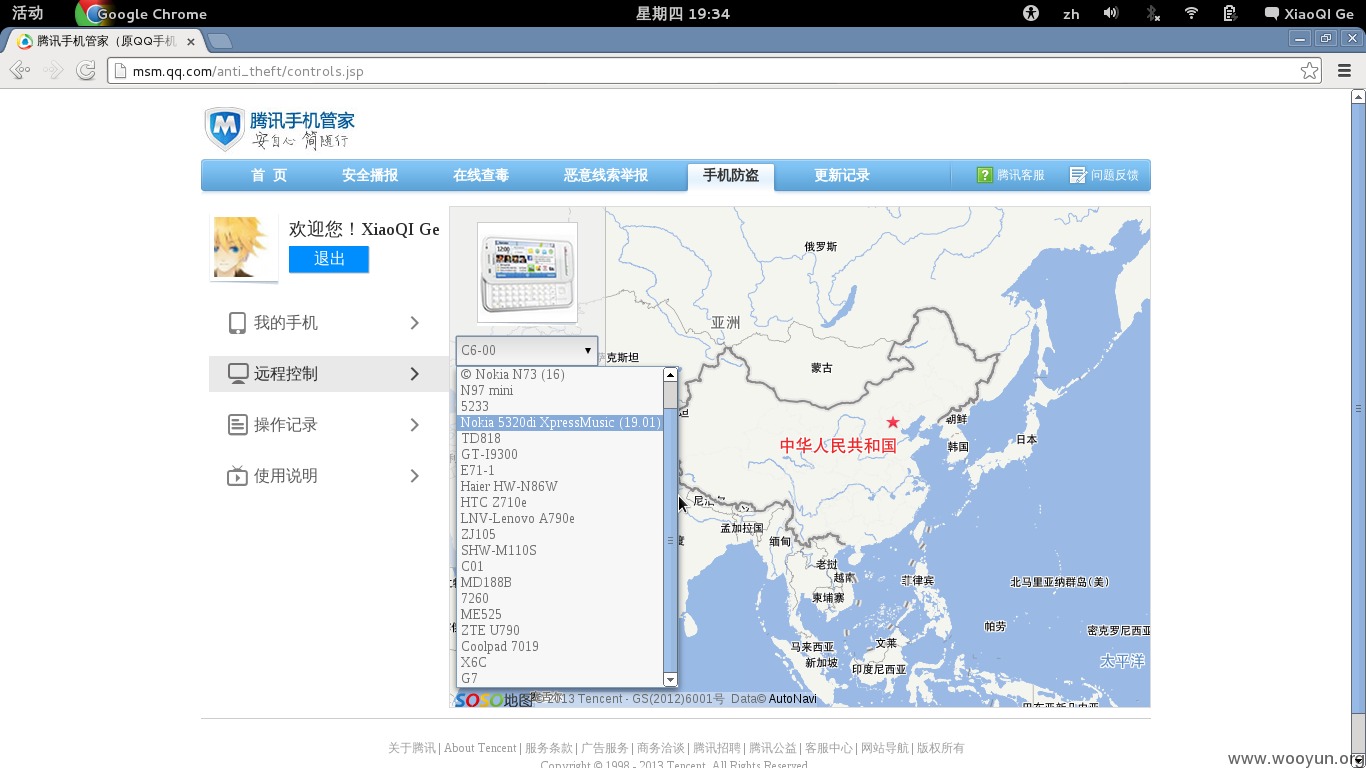Open the volume icon in the top panel

coord(1110,13)
